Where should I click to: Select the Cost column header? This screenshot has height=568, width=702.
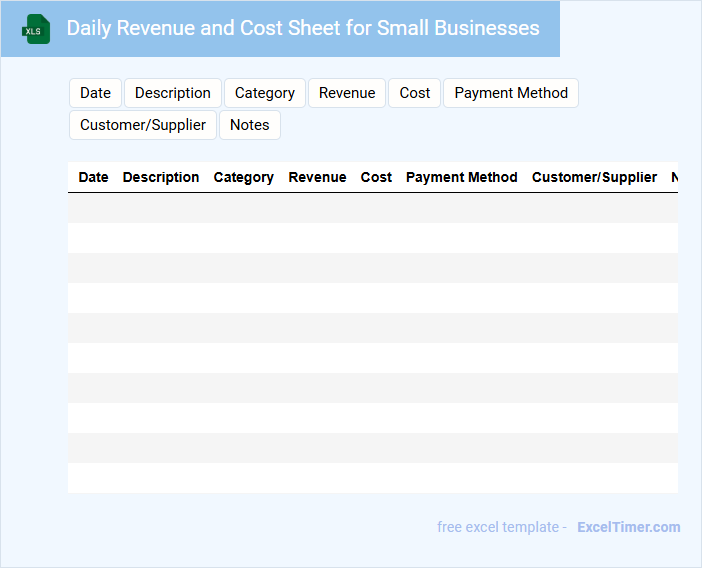point(376,177)
